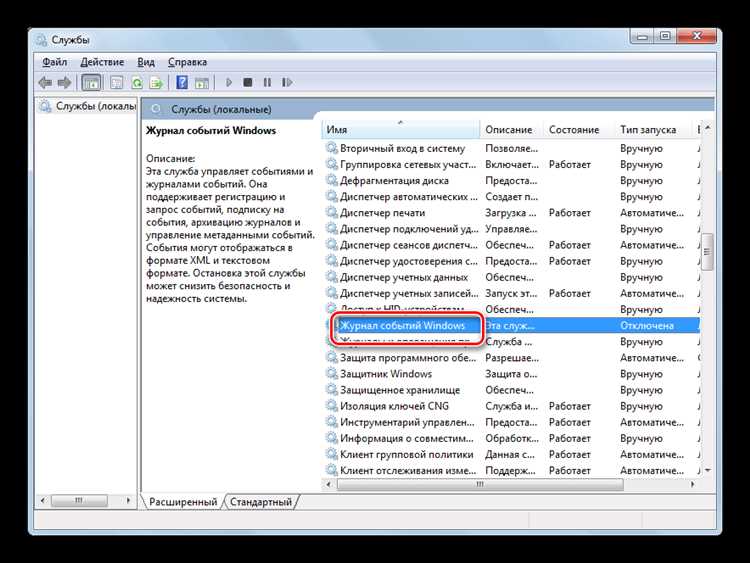Stop the service with the square icon

247,82
